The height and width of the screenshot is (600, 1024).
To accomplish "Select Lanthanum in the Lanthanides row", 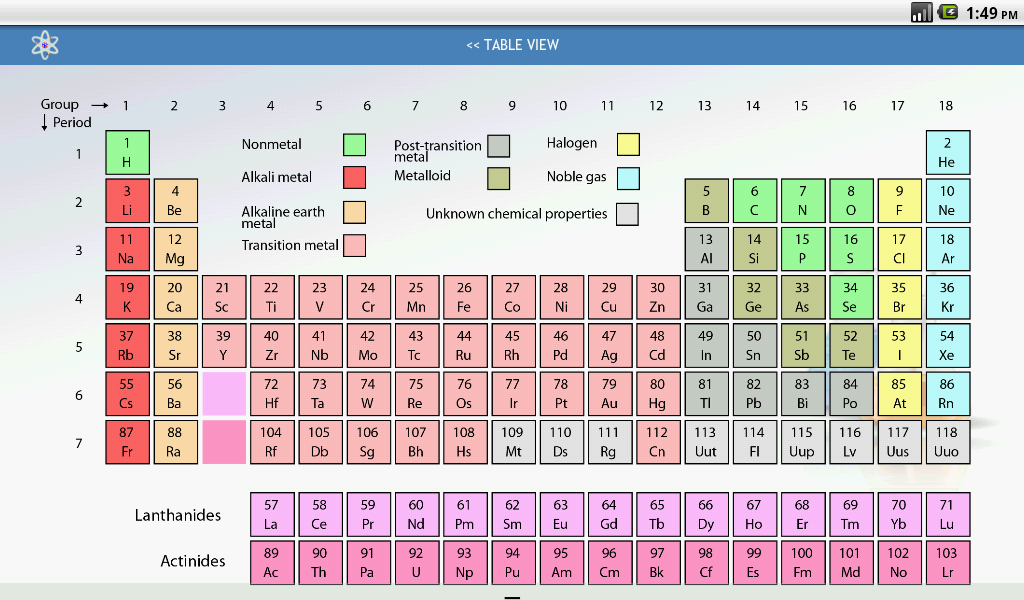I will pyautogui.click(x=272, y=514).
